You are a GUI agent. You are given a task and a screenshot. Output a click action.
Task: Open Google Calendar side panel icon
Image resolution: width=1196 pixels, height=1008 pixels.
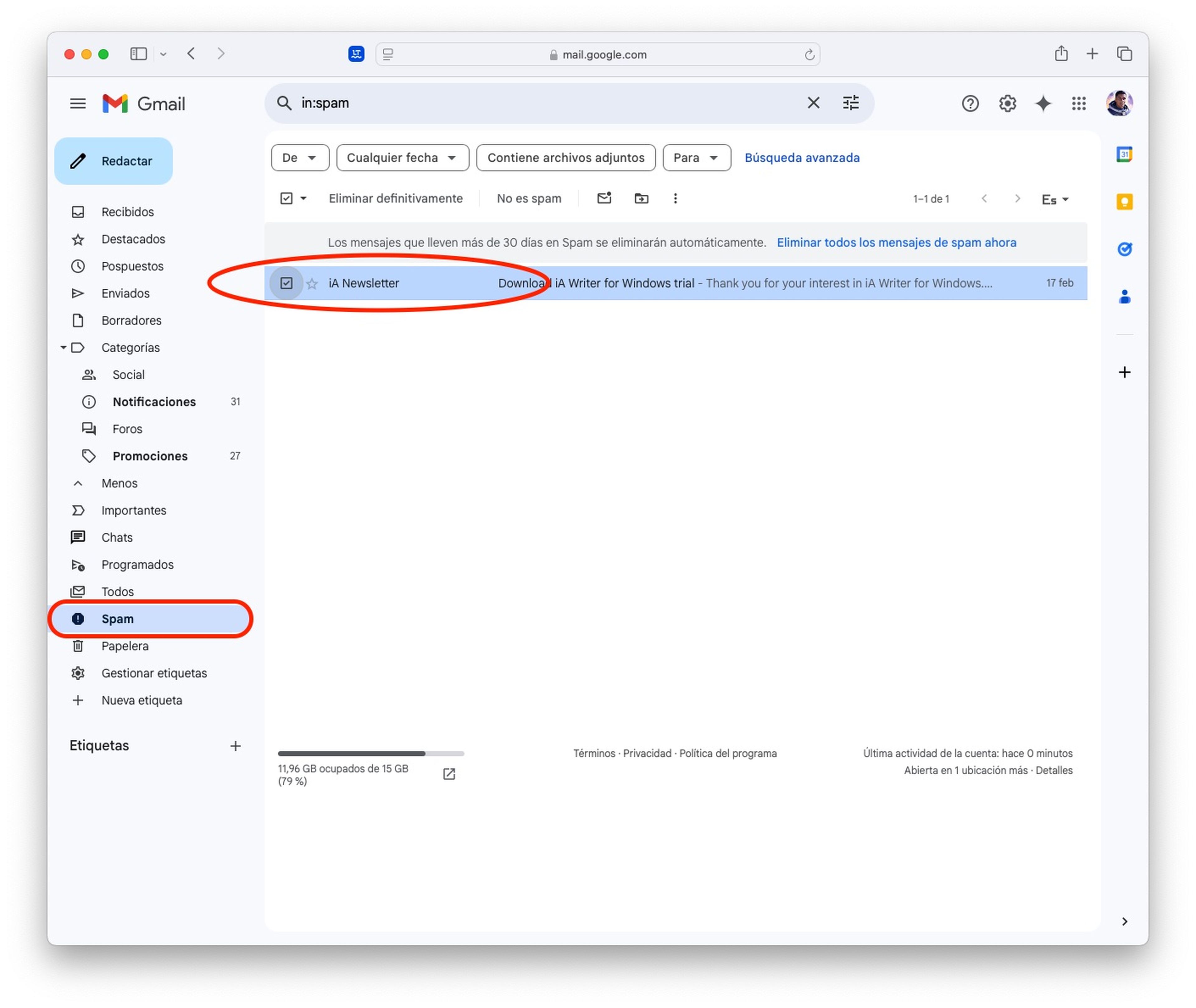pyautogui.click(x=1124, y=154)
